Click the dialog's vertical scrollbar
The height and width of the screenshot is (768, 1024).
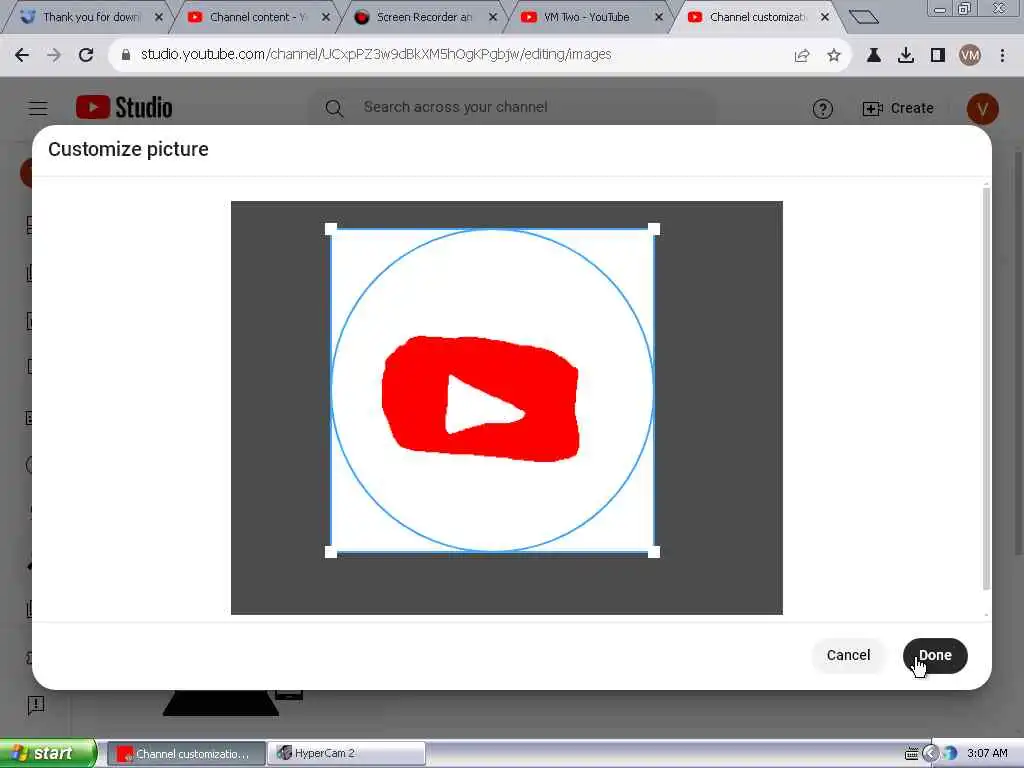tap(986, 389)
